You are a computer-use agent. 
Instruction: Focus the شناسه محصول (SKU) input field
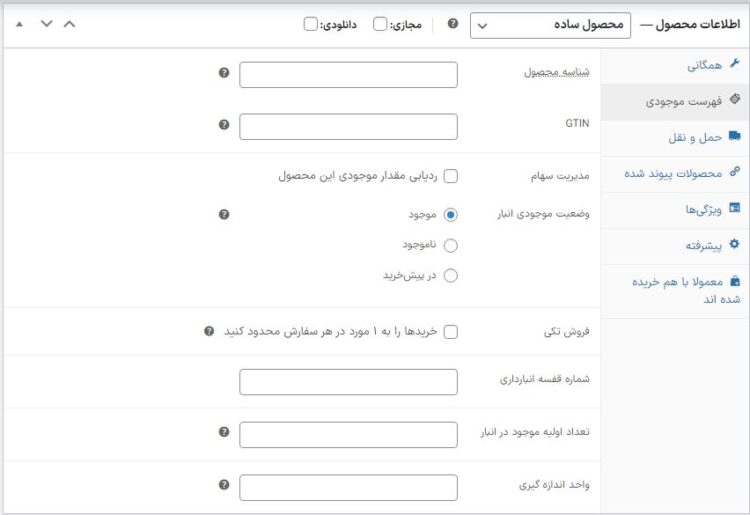point(348,75)
